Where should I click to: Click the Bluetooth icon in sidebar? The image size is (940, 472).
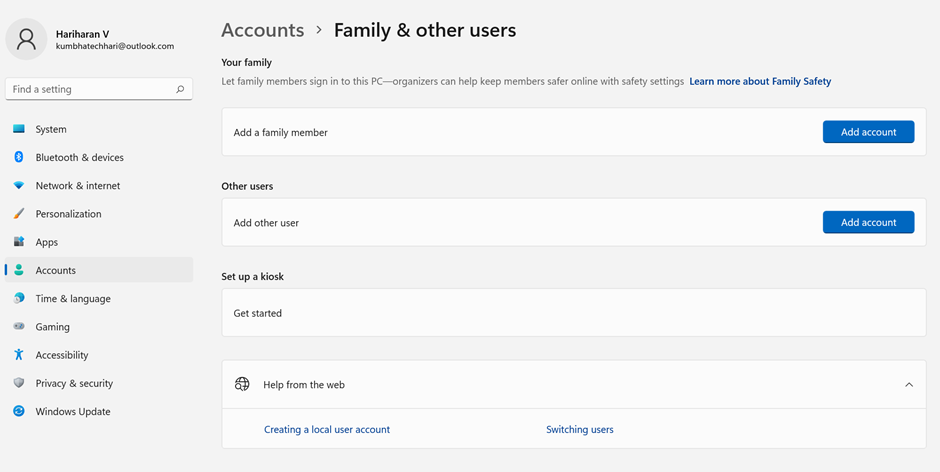(x=19, y=157)
